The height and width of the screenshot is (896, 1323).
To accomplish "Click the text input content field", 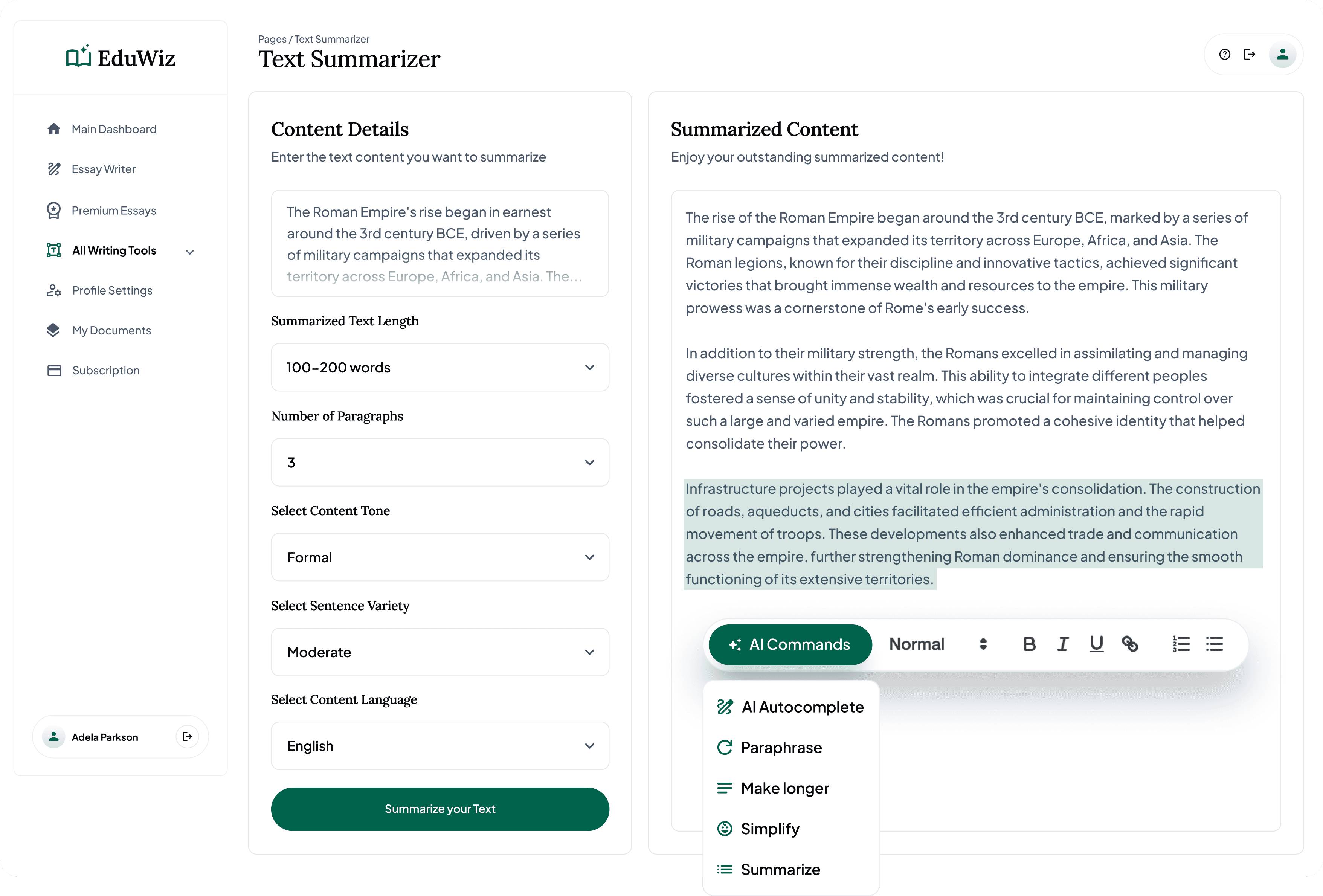I will tap(439, 244).
